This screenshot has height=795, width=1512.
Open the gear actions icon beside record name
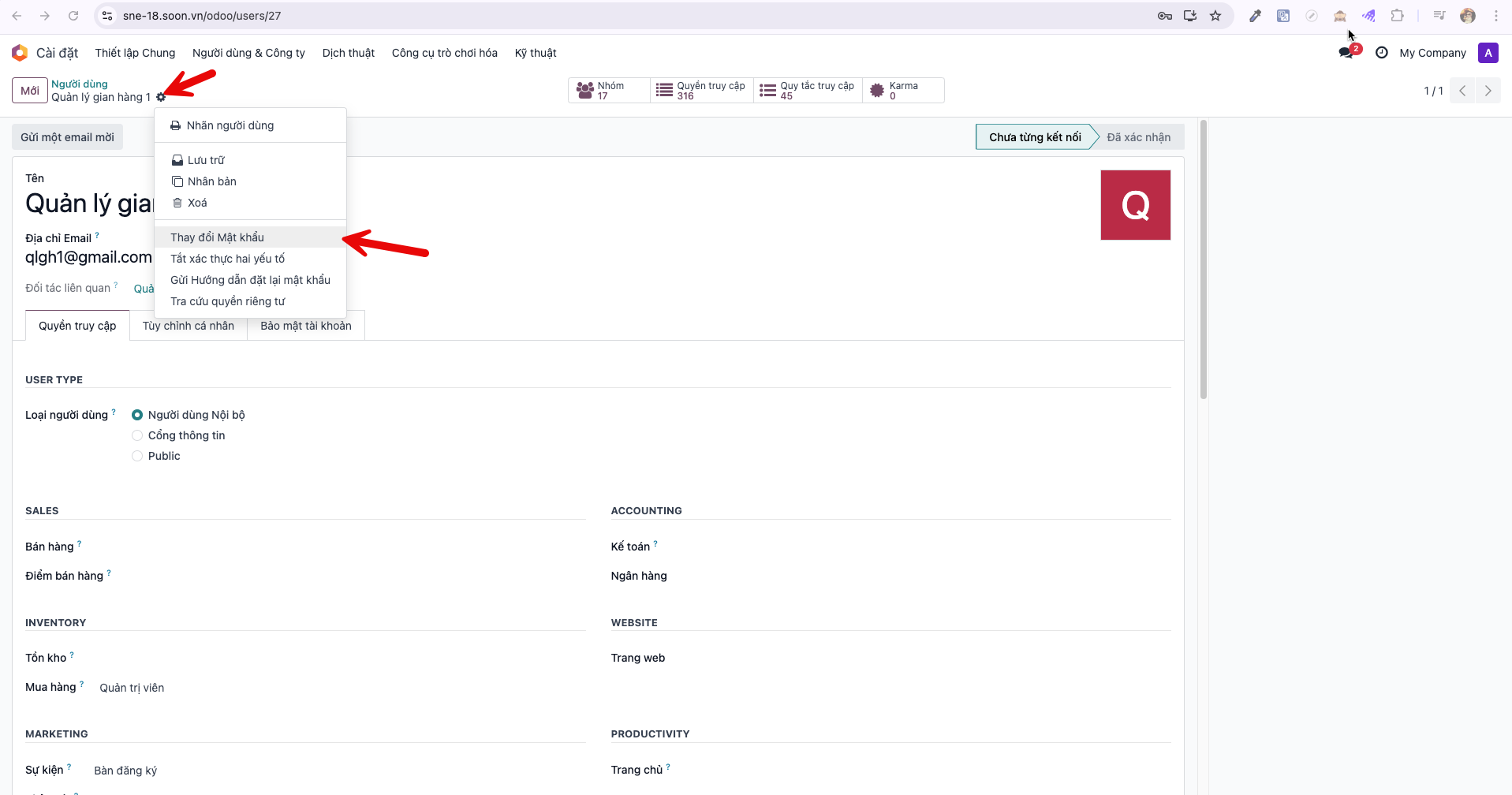point(161,97)
